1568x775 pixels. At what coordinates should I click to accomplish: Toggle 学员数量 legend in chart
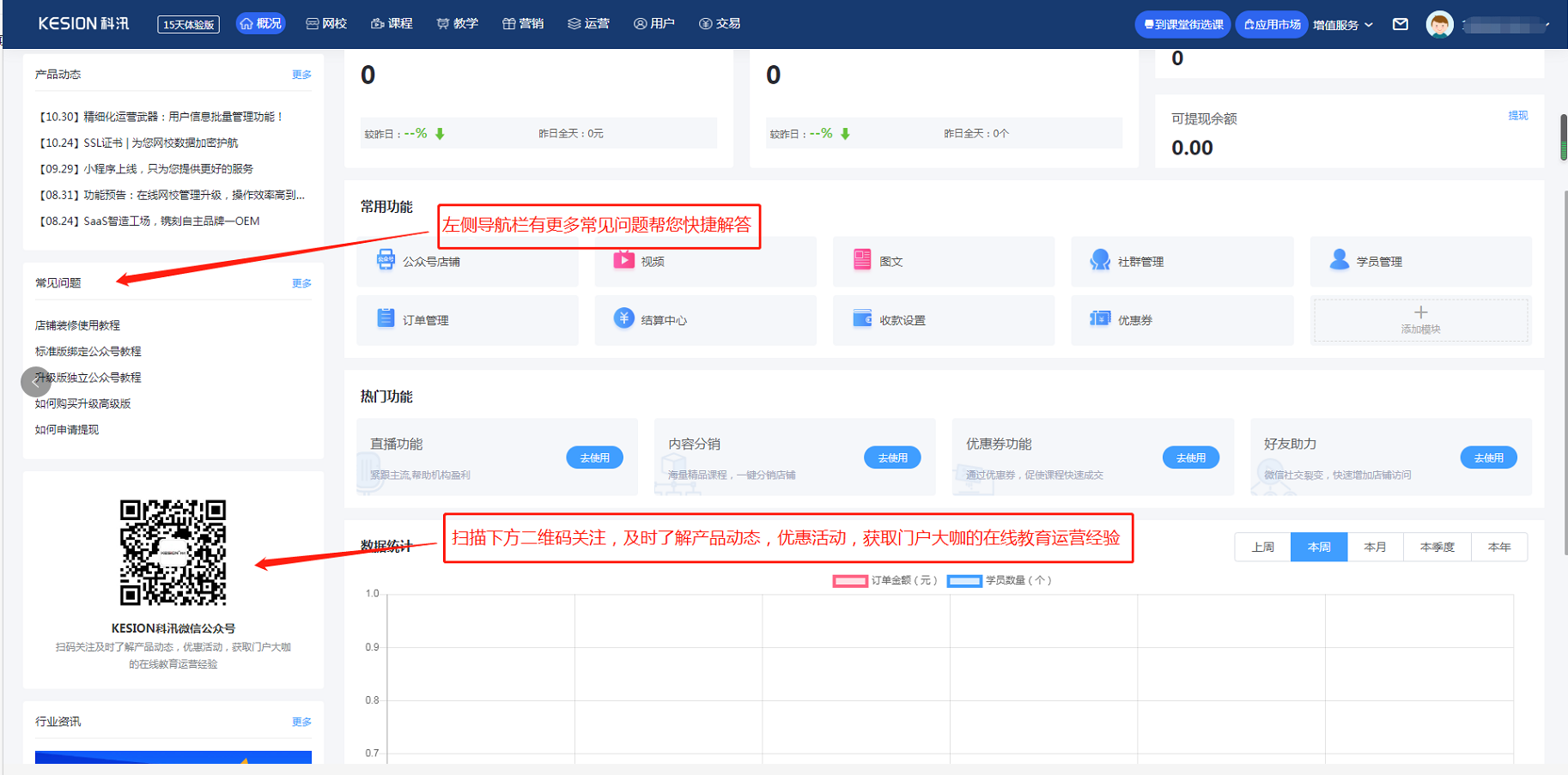click(x=964, y=581)
